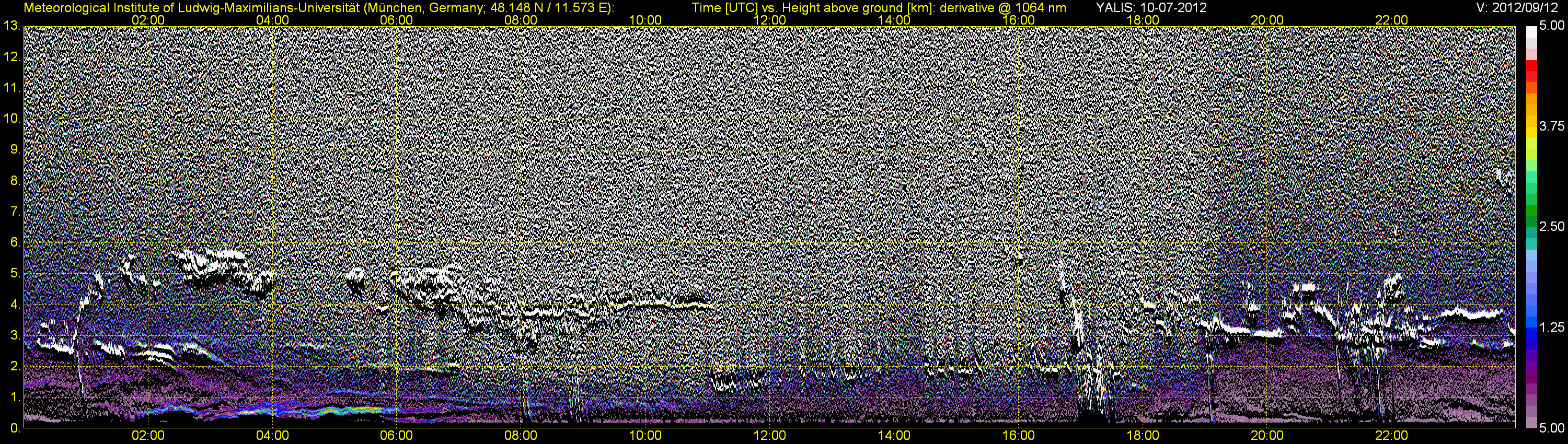
Task: Select the 11 km height axis label
Action: pyautogui.click(x=11, y=88)
